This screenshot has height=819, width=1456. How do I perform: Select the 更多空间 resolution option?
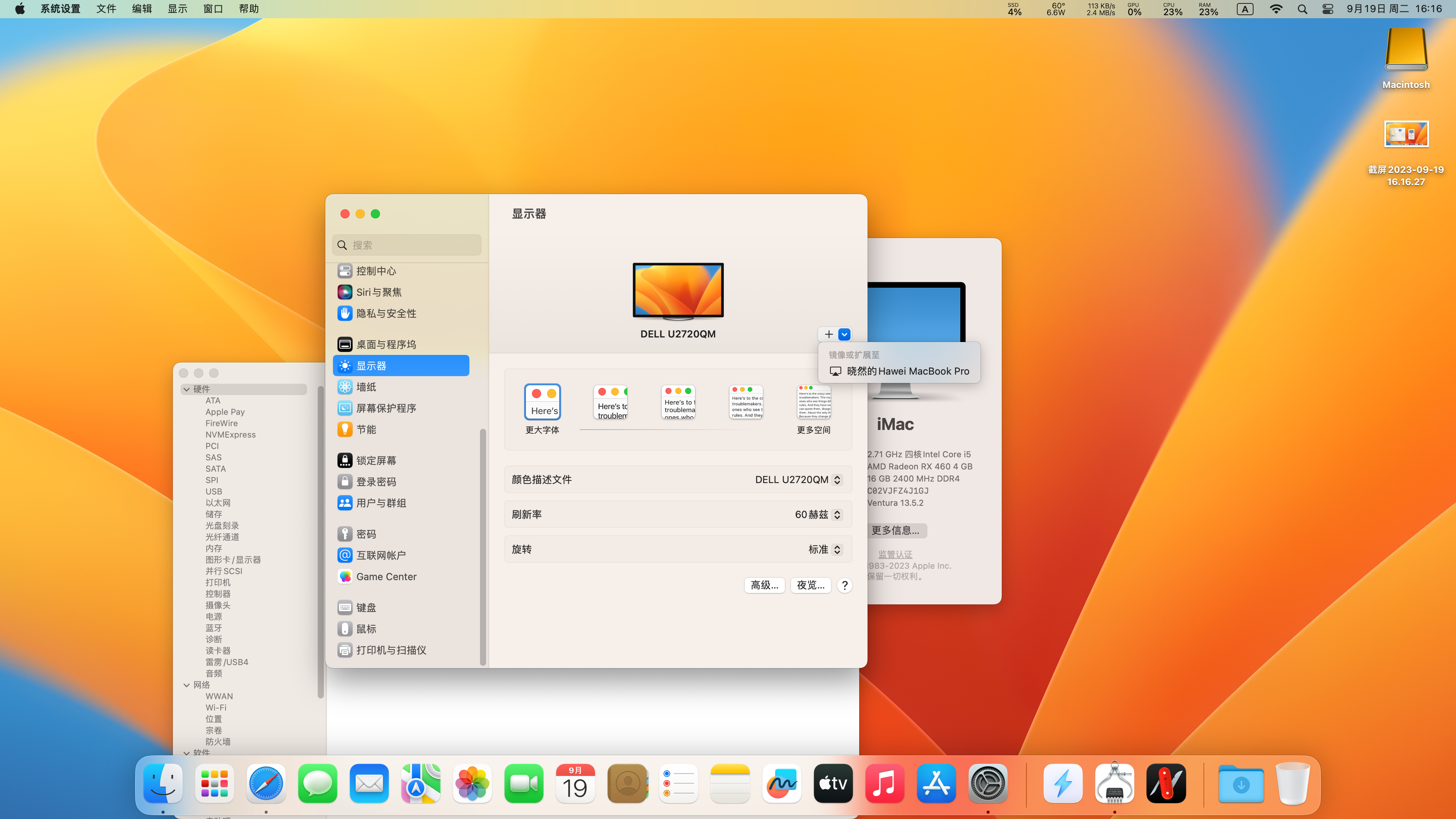813,402
